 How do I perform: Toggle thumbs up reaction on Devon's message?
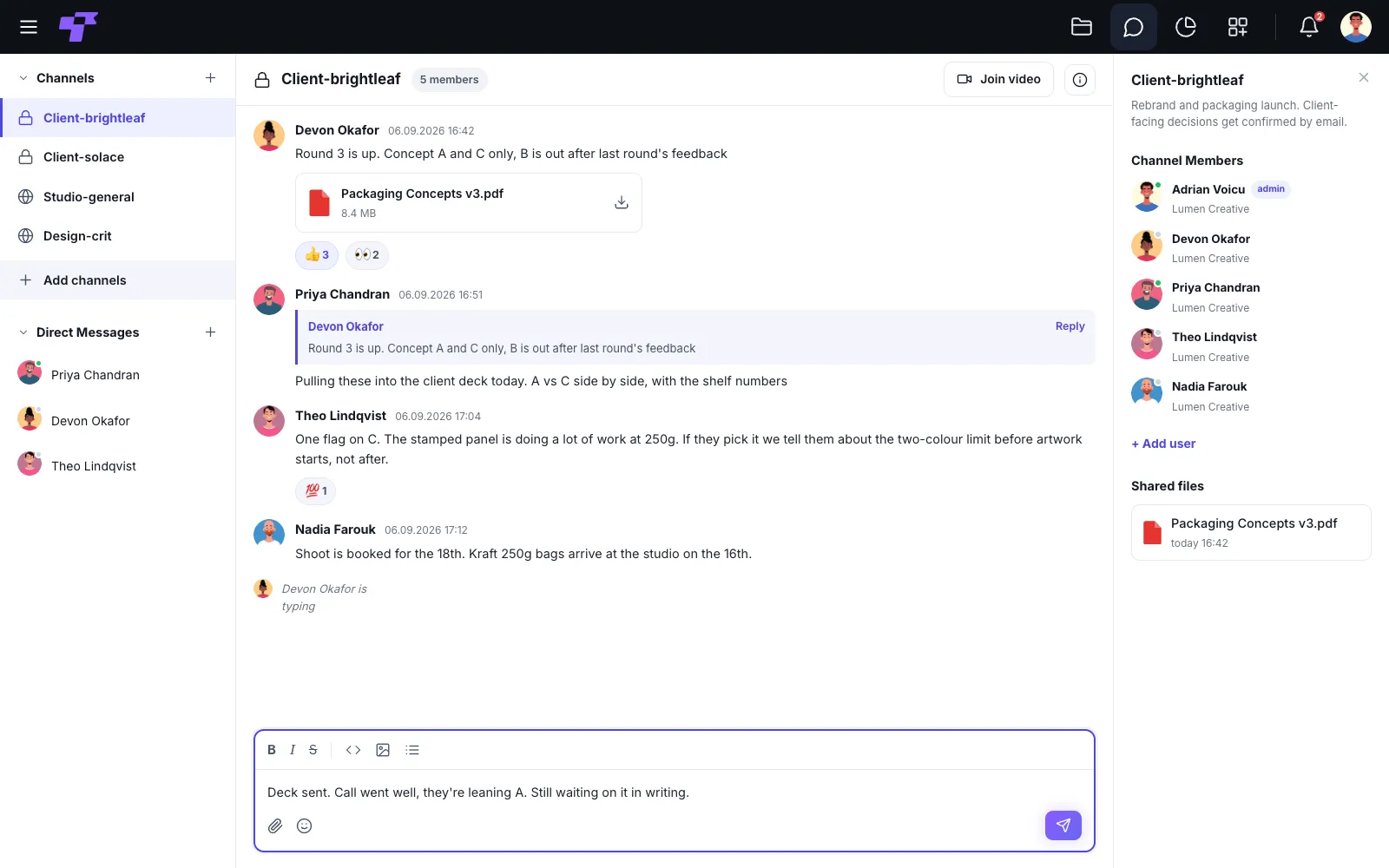317,255
